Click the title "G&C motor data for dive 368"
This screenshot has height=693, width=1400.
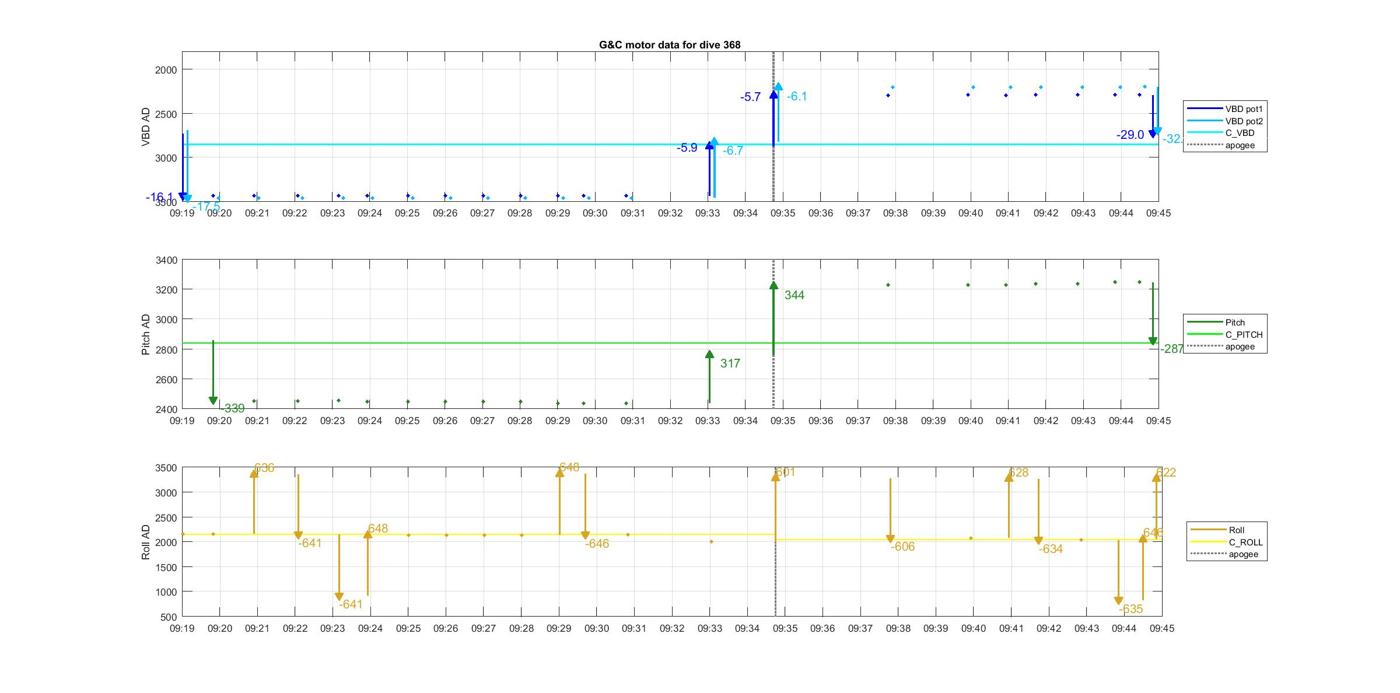click(670, 45)
